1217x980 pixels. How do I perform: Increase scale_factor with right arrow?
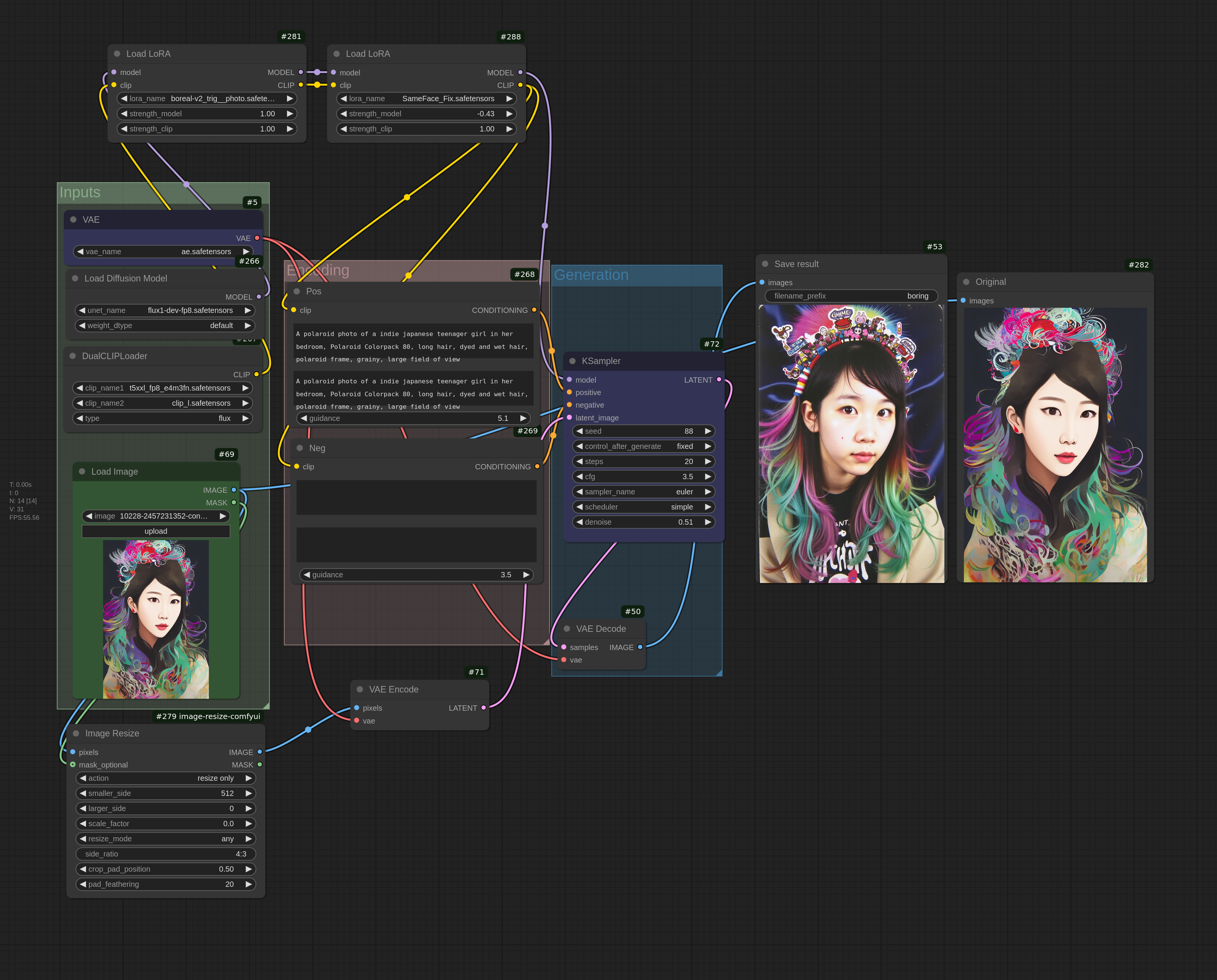click(x=249, y=824)
